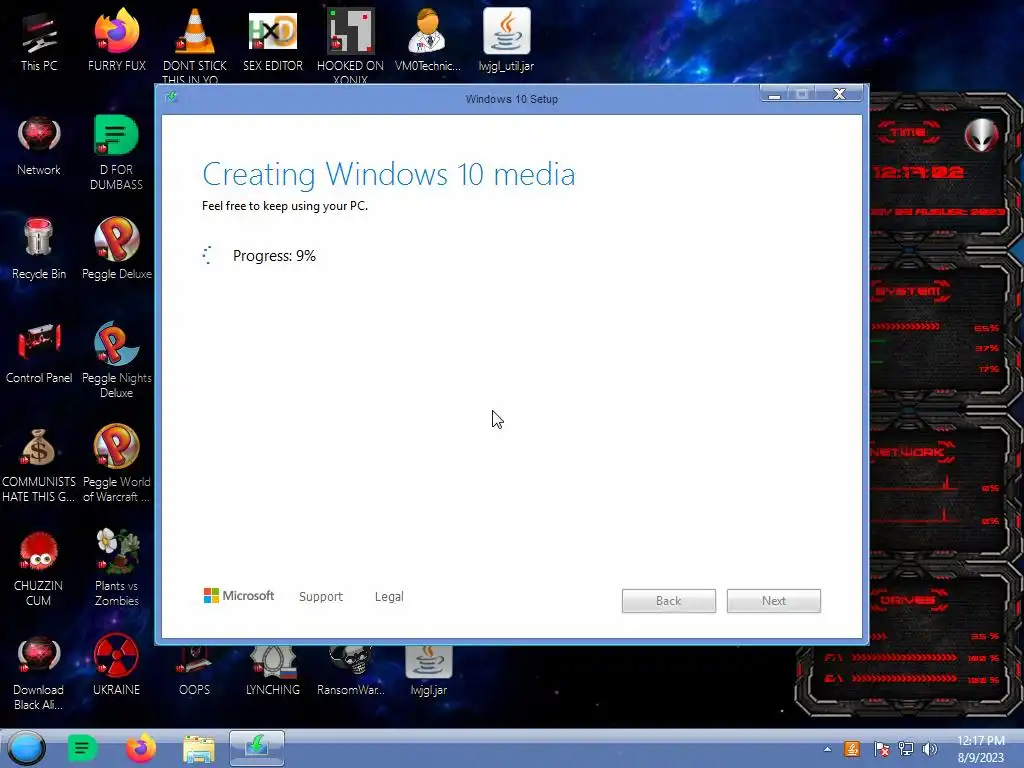Screen dimensions: 1024x768
Task: Launch Plants vs Zombies shortcut
Action: click(116, 568)
